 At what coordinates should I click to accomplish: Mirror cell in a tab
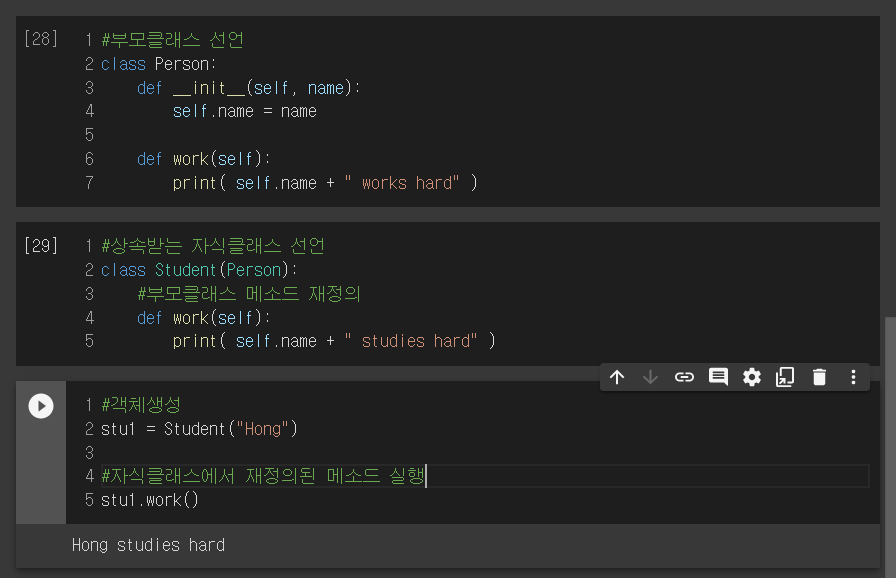(785, 377)
